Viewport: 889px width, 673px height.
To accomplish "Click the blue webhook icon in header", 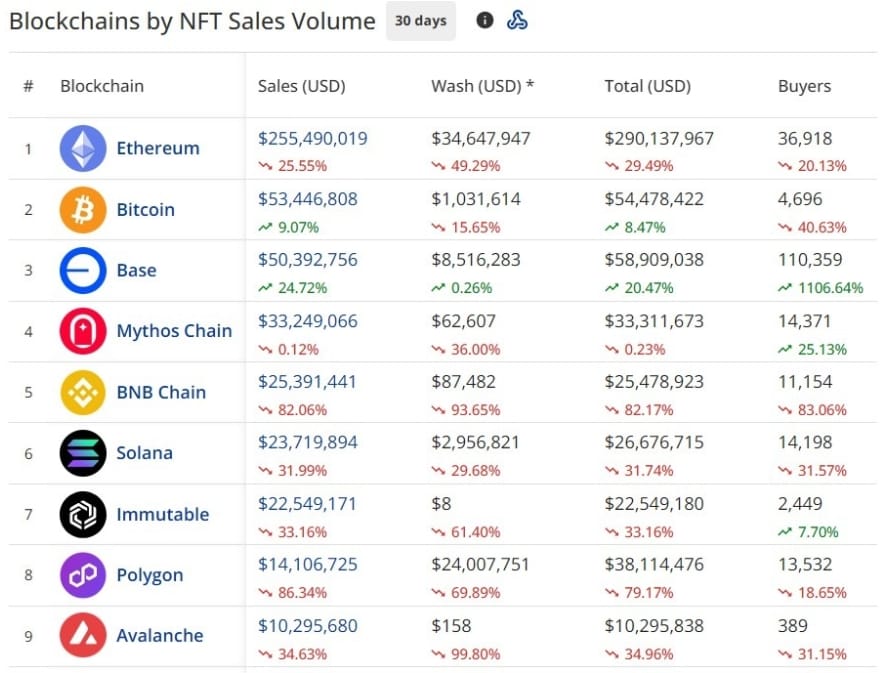I will tap(517, 20).
